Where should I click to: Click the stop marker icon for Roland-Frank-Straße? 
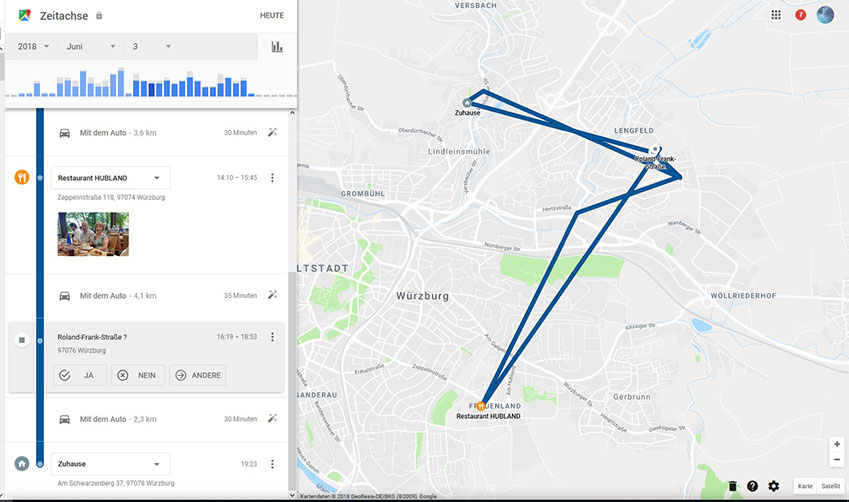tap(22, 340)
